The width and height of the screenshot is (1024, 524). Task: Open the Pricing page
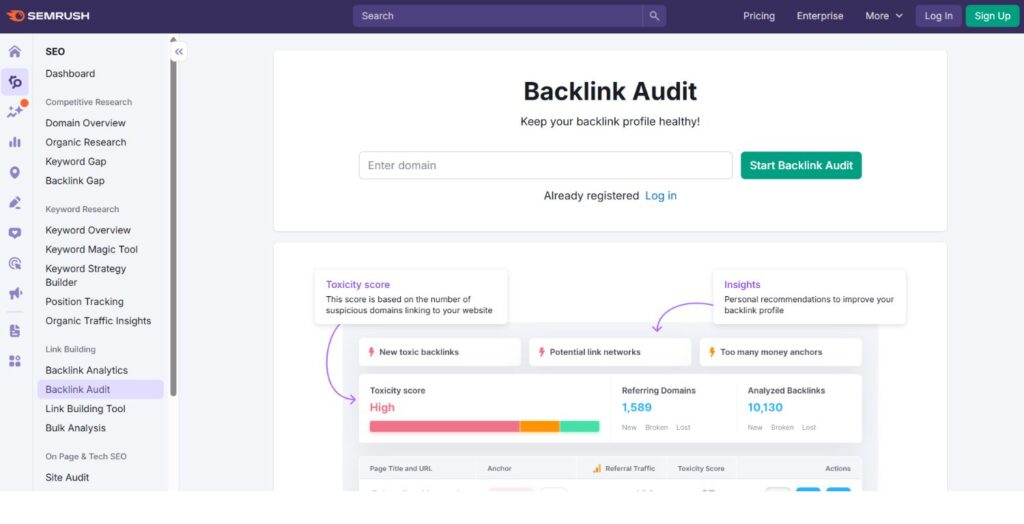click(759, 16)
